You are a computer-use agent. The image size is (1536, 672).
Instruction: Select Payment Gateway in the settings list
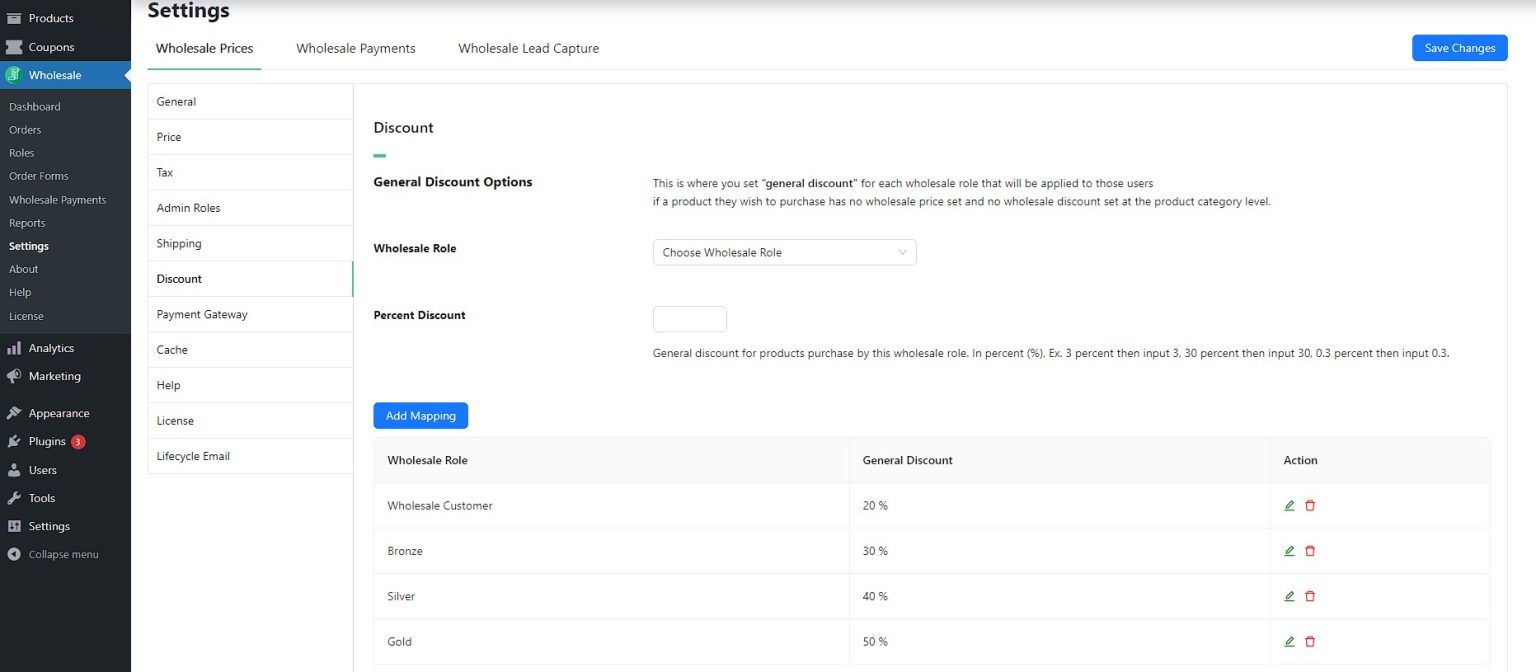pyautogui.click(x=202, y=313)
